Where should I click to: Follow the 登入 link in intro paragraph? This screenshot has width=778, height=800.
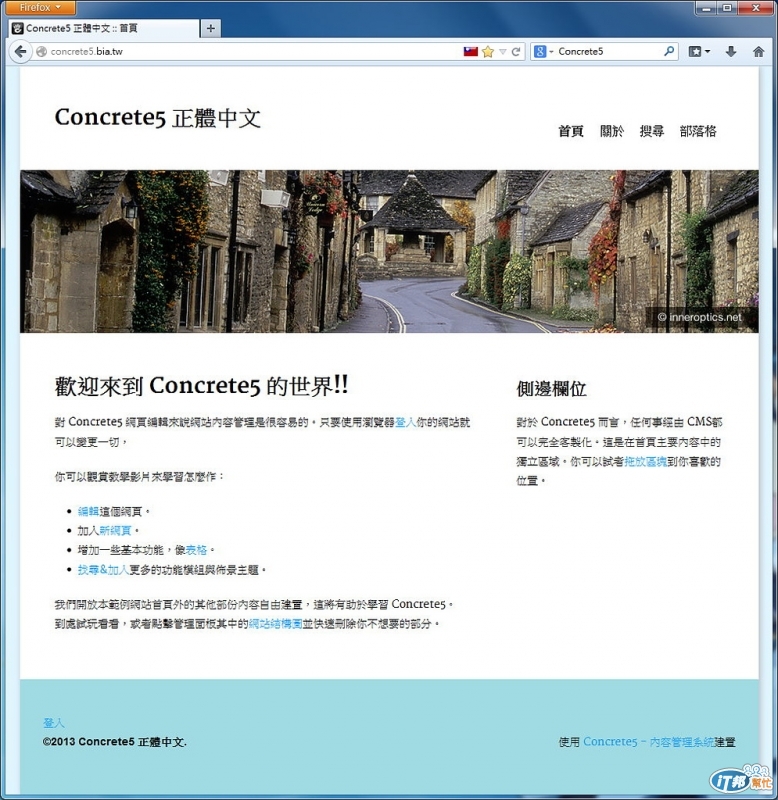point(406,422)
